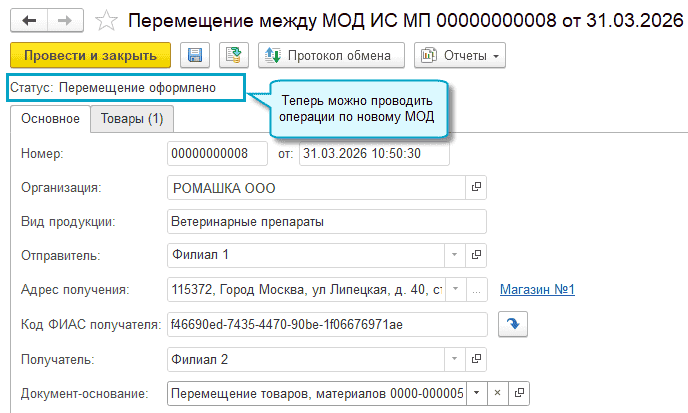The image size is (688, 413).
Task: Click the 'Документ-основание' field
Action: [x=316, y=393]
